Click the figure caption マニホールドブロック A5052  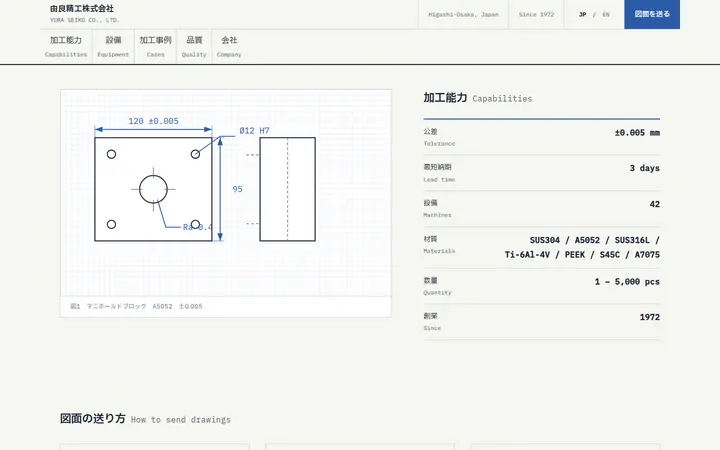tap(136, 306)
